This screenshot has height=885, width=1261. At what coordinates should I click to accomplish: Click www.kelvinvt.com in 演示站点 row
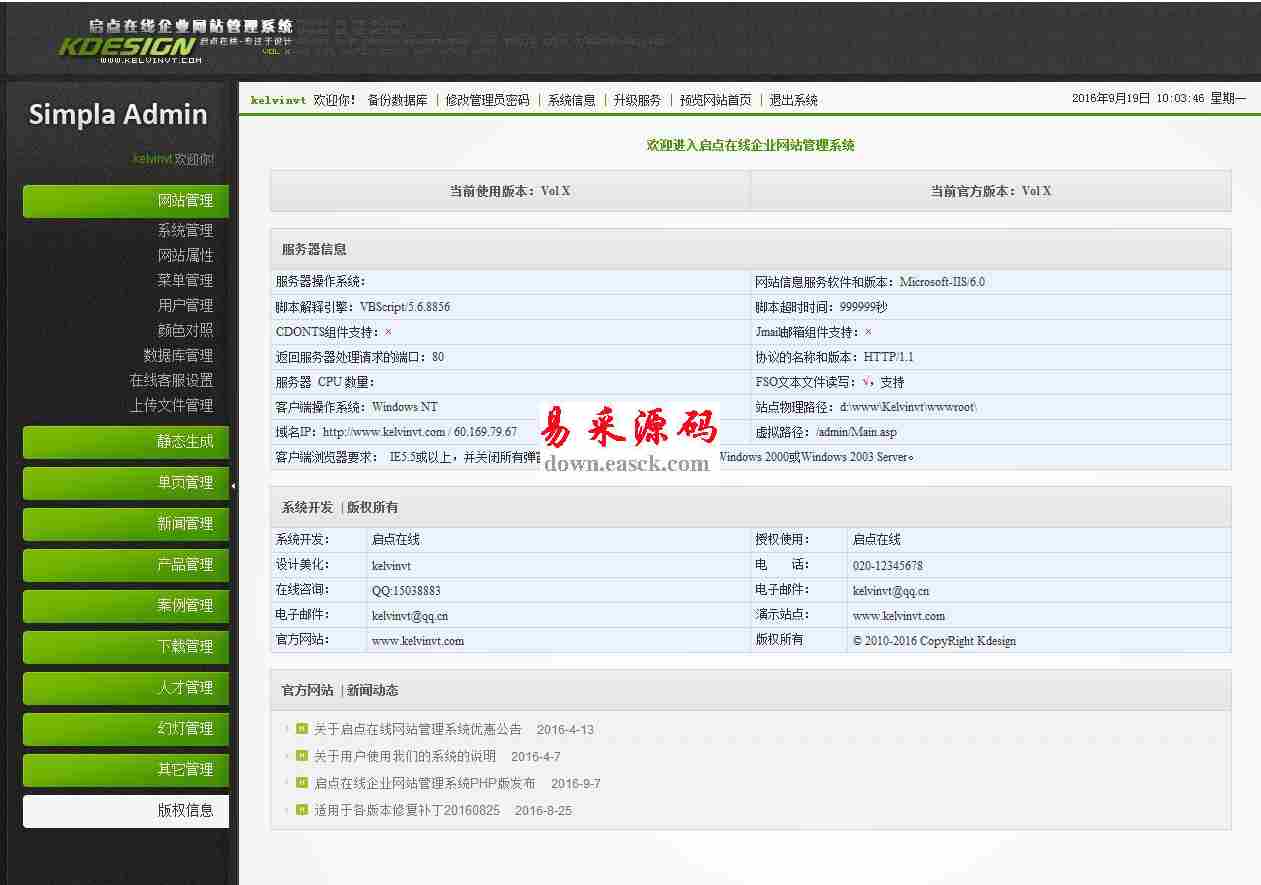899,616
